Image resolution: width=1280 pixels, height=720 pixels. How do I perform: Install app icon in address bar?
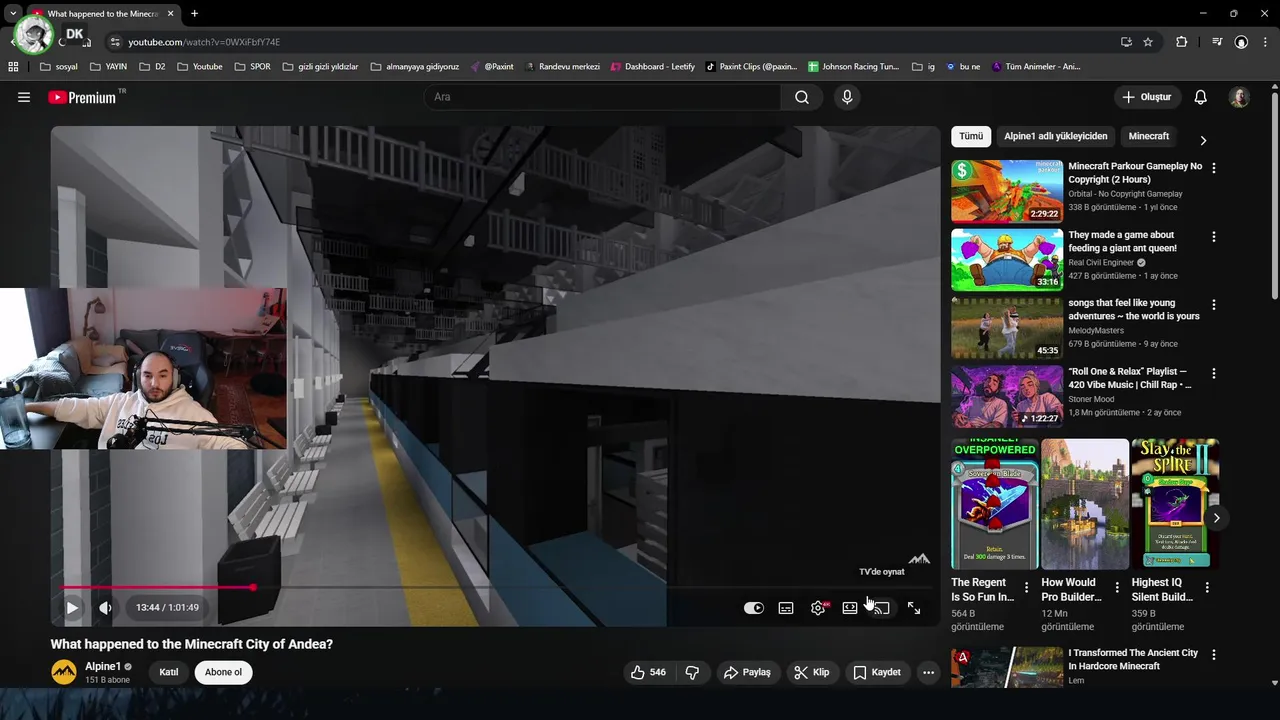click(1126, 42)
